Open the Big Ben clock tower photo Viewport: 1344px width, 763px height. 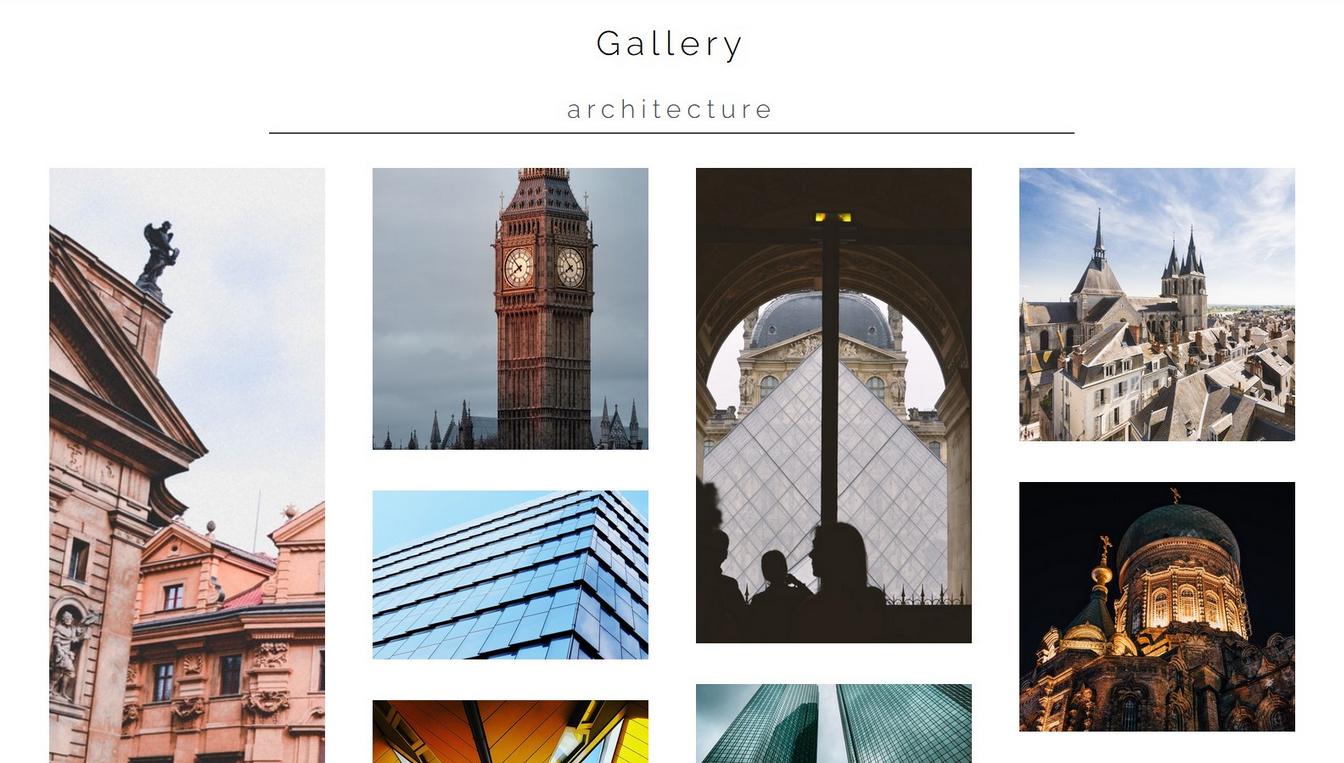[x=510, y=308]
